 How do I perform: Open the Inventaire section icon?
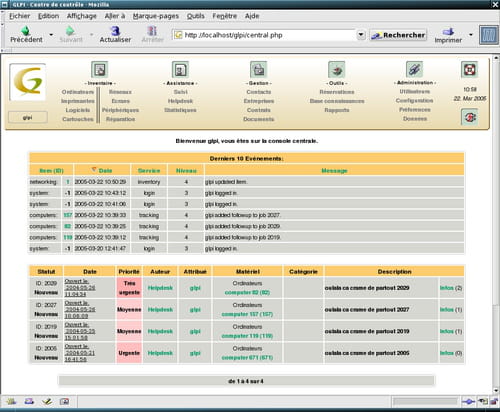[100, 69]
